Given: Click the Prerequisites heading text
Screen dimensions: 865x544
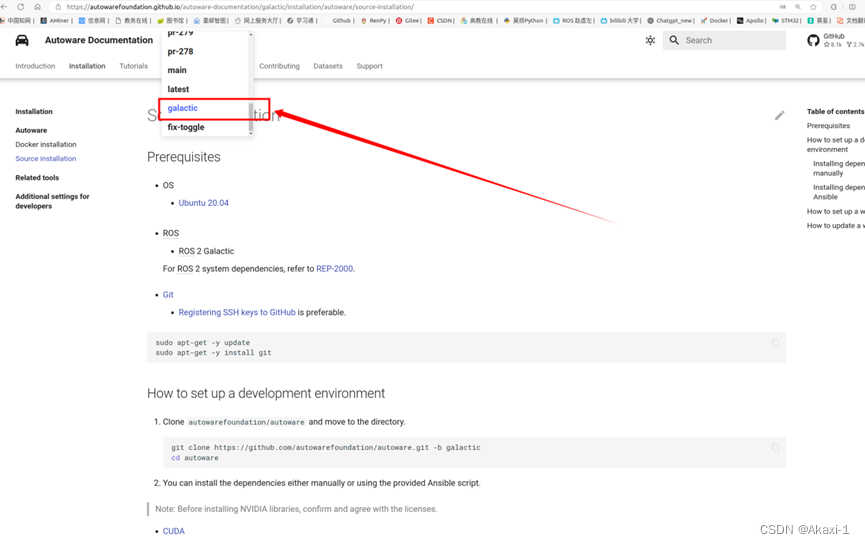Looking at the screenshot, I should tap(184, 157).
